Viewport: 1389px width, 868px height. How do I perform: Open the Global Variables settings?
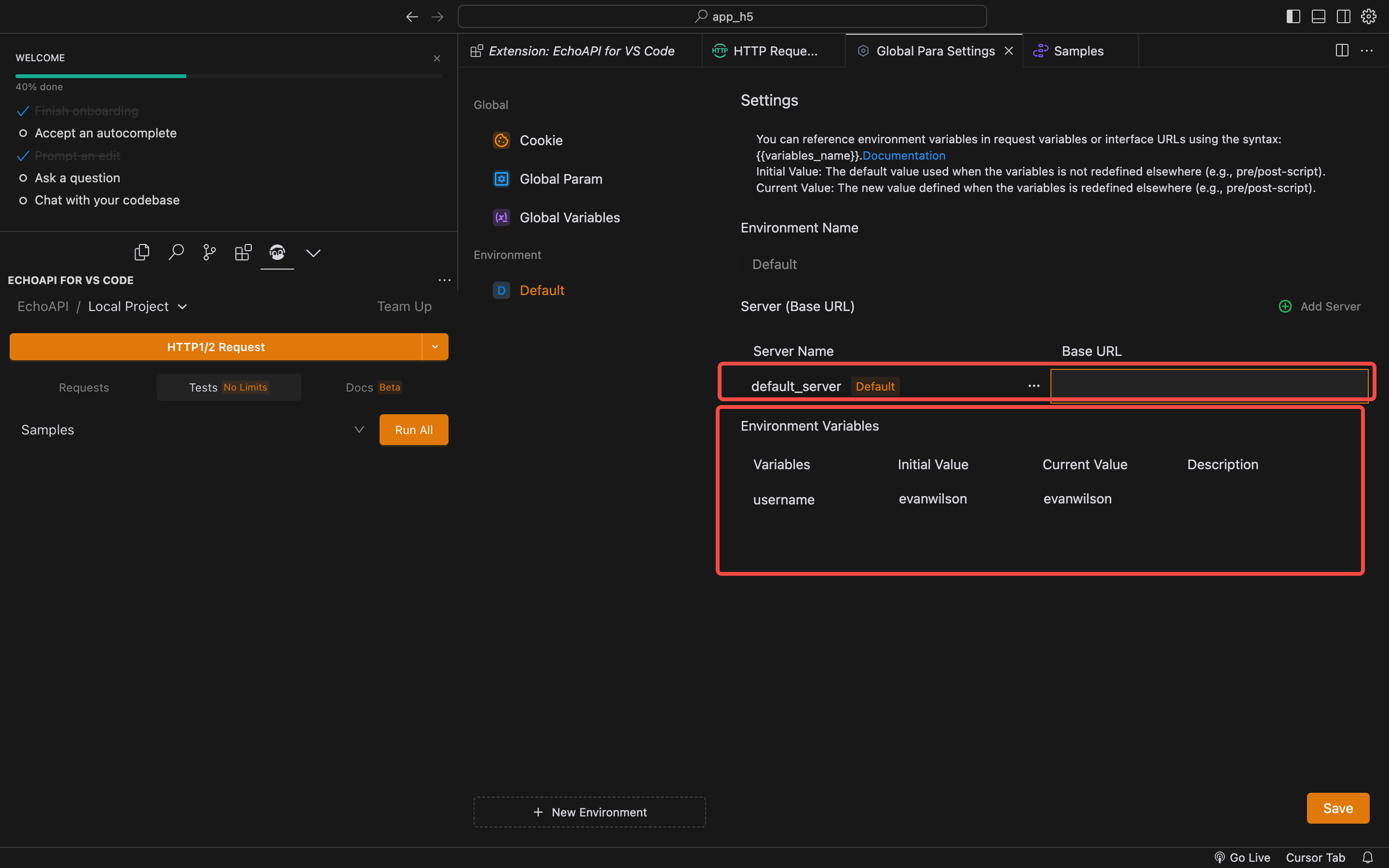(556, 217)
